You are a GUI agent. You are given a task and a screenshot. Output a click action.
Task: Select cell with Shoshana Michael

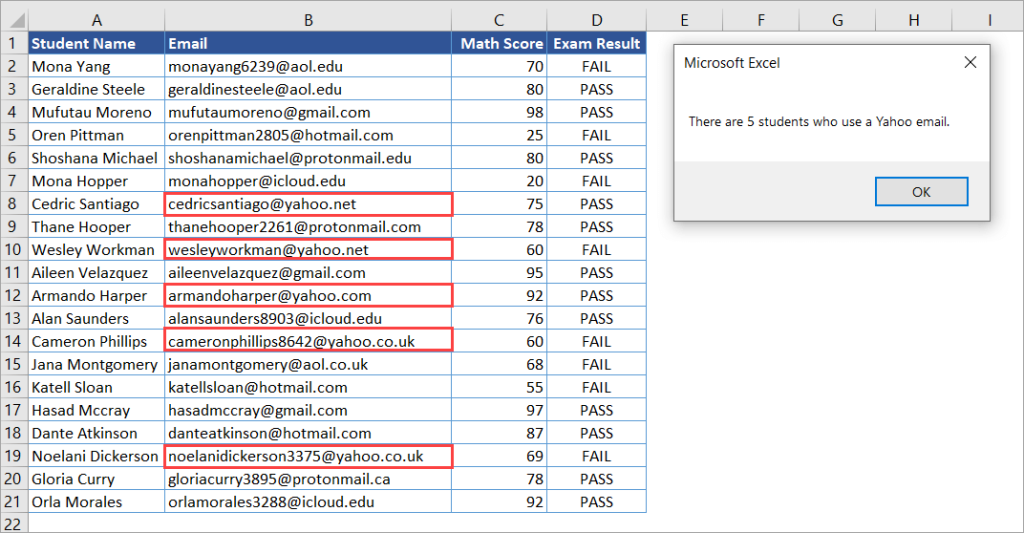pos(96,157)
